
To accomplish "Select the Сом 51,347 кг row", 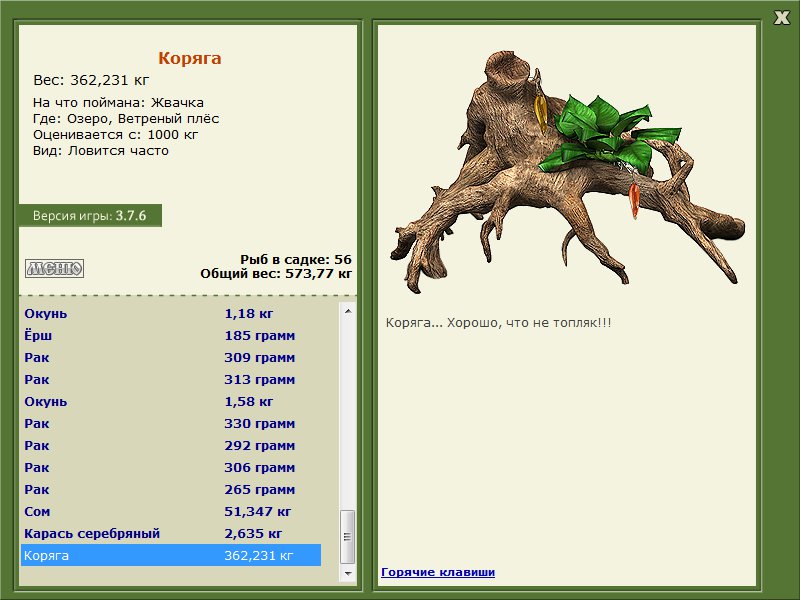I will [171, 511].
